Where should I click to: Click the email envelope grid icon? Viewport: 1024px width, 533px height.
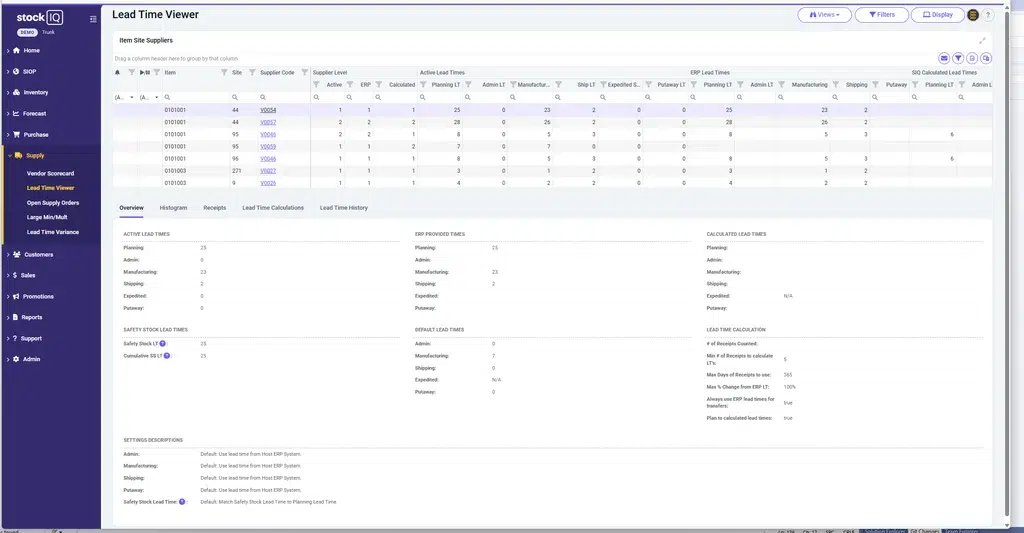[944, 58]
